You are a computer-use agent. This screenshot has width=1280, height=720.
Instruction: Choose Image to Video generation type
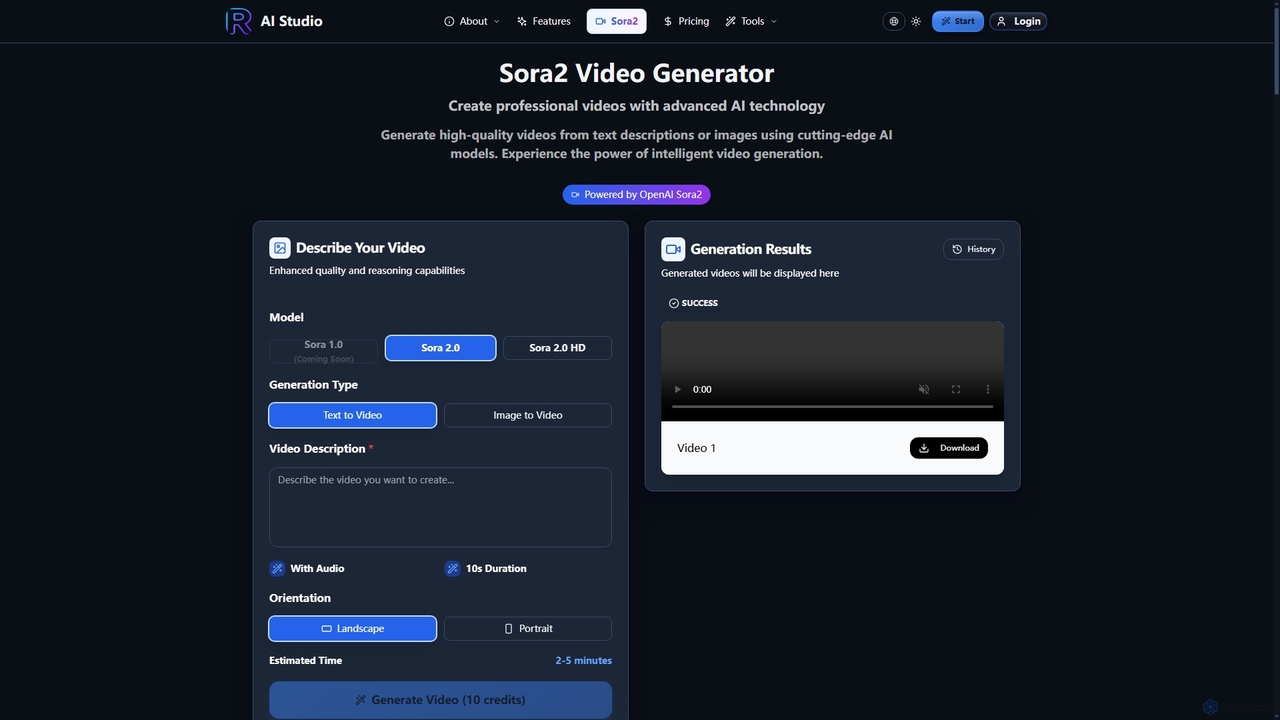(528, 415)
